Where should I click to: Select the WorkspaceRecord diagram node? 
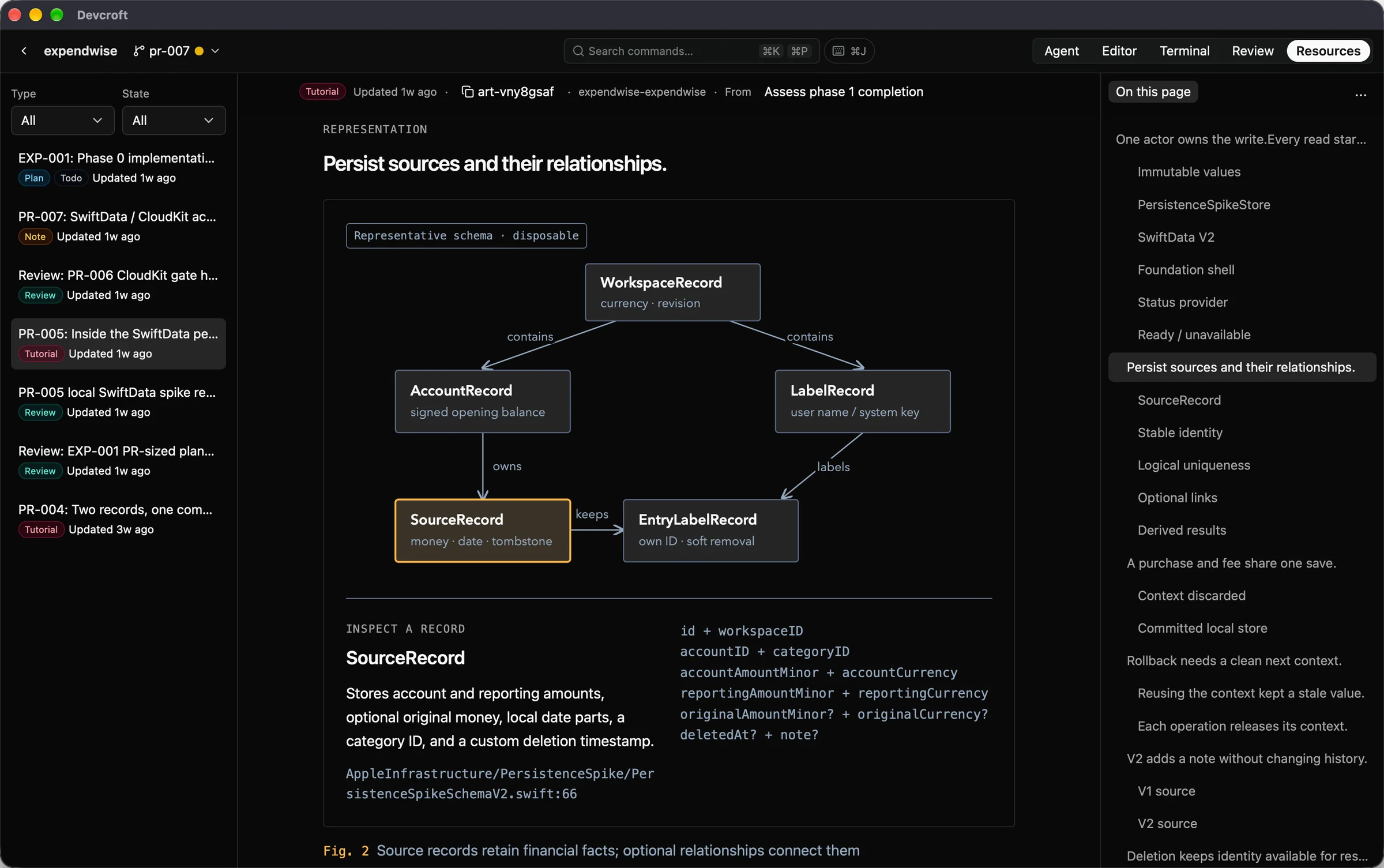(672, 292)
